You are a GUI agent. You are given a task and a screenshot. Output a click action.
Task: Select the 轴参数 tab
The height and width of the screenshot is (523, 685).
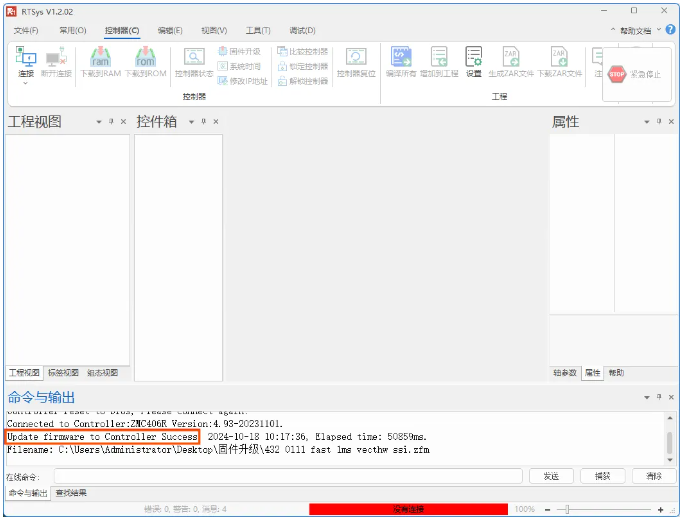click(x=565, y=373)
